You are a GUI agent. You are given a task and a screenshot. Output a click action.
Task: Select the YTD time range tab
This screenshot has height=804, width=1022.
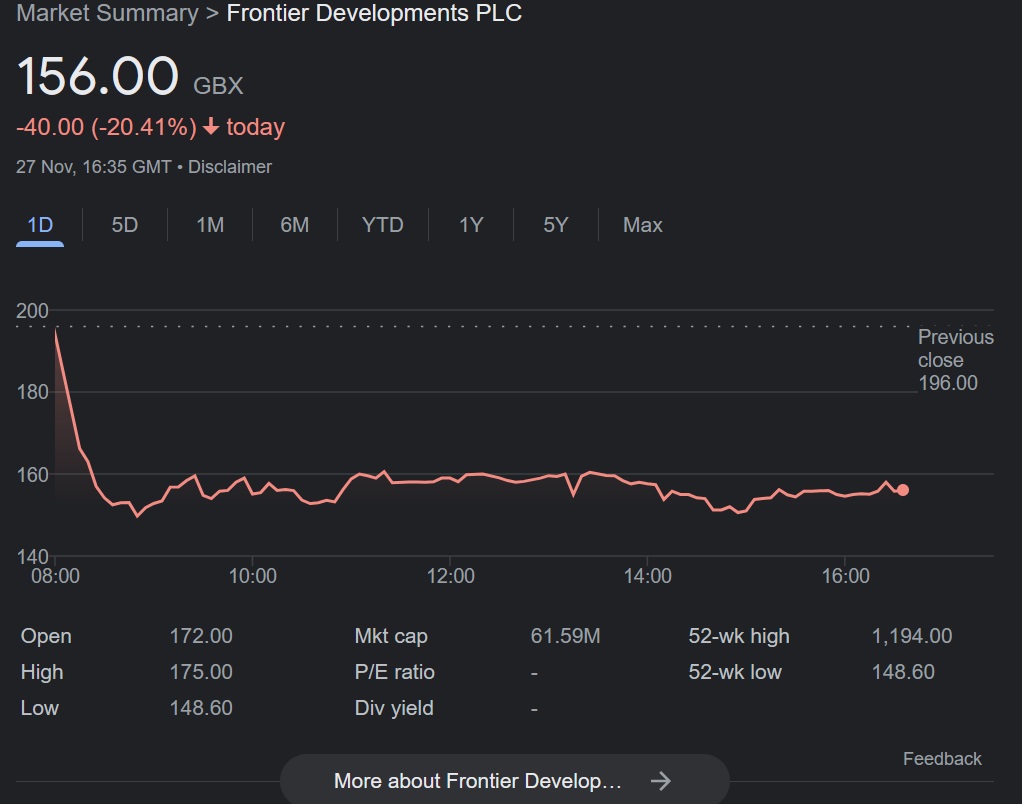point(383,225)
